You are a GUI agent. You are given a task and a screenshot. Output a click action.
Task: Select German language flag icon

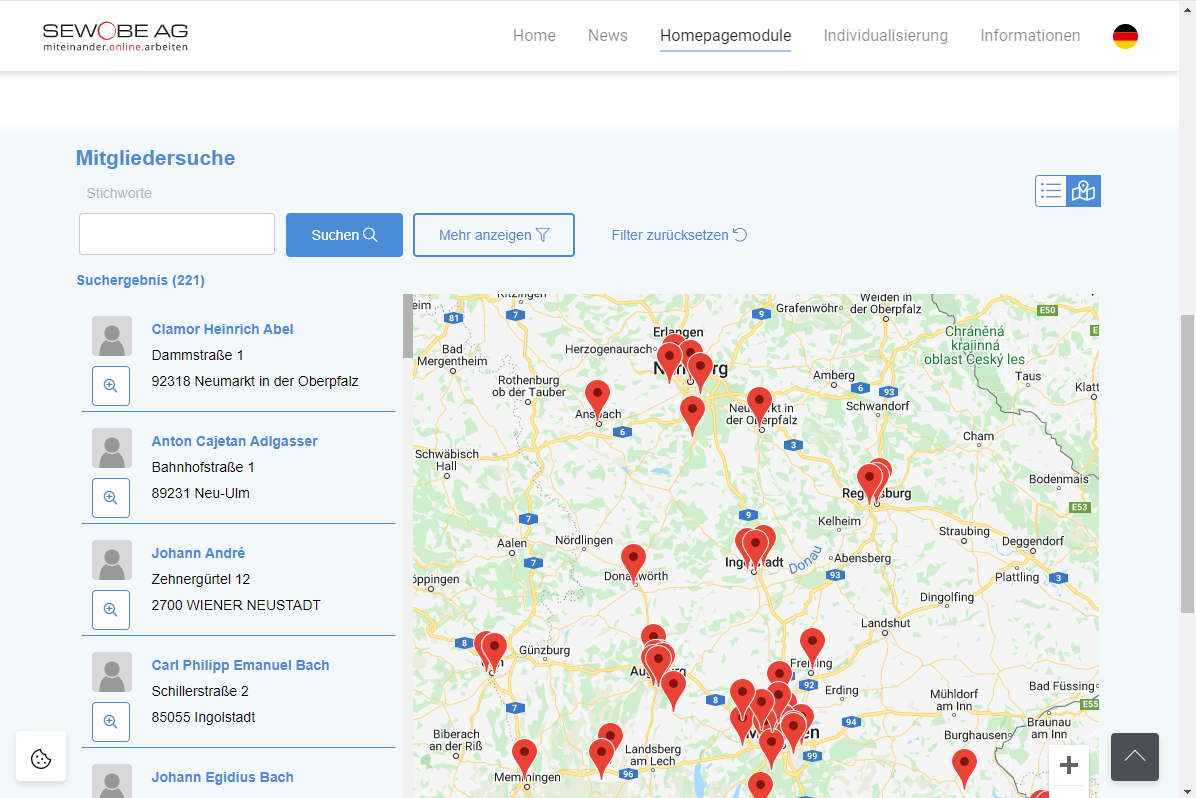click(1125, 36)
